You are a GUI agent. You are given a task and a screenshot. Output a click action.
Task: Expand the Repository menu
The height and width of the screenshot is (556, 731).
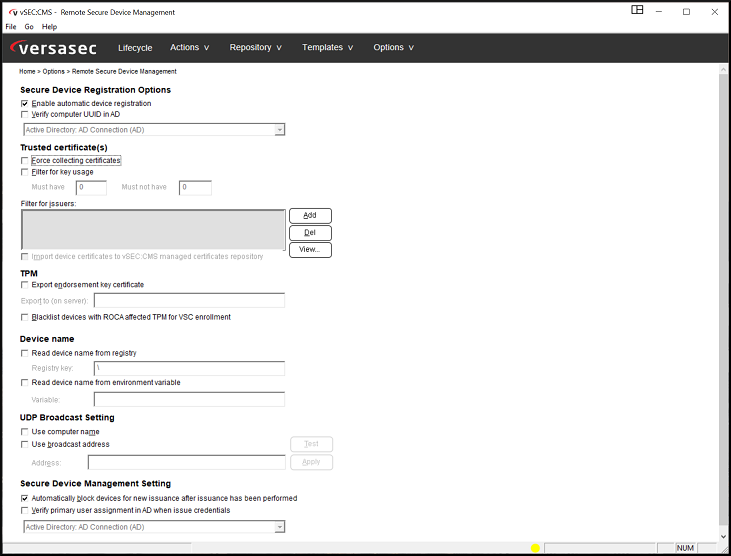(255, 48)
